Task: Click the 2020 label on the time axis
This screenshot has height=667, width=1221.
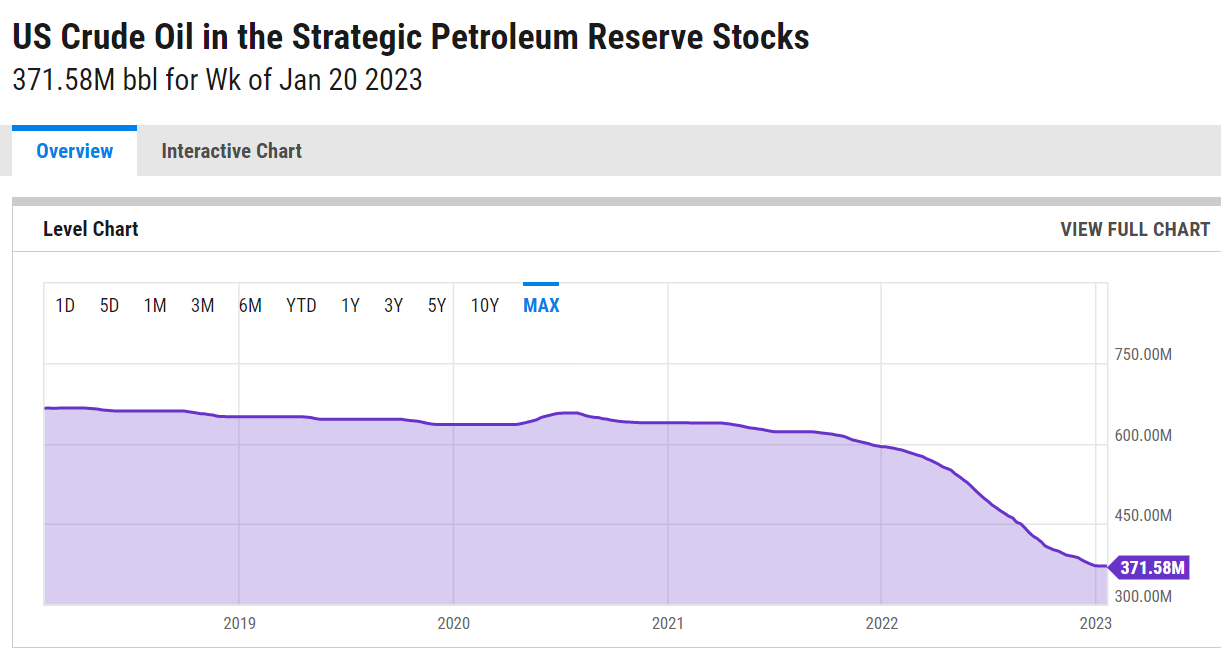Action: tap(453, 623)
